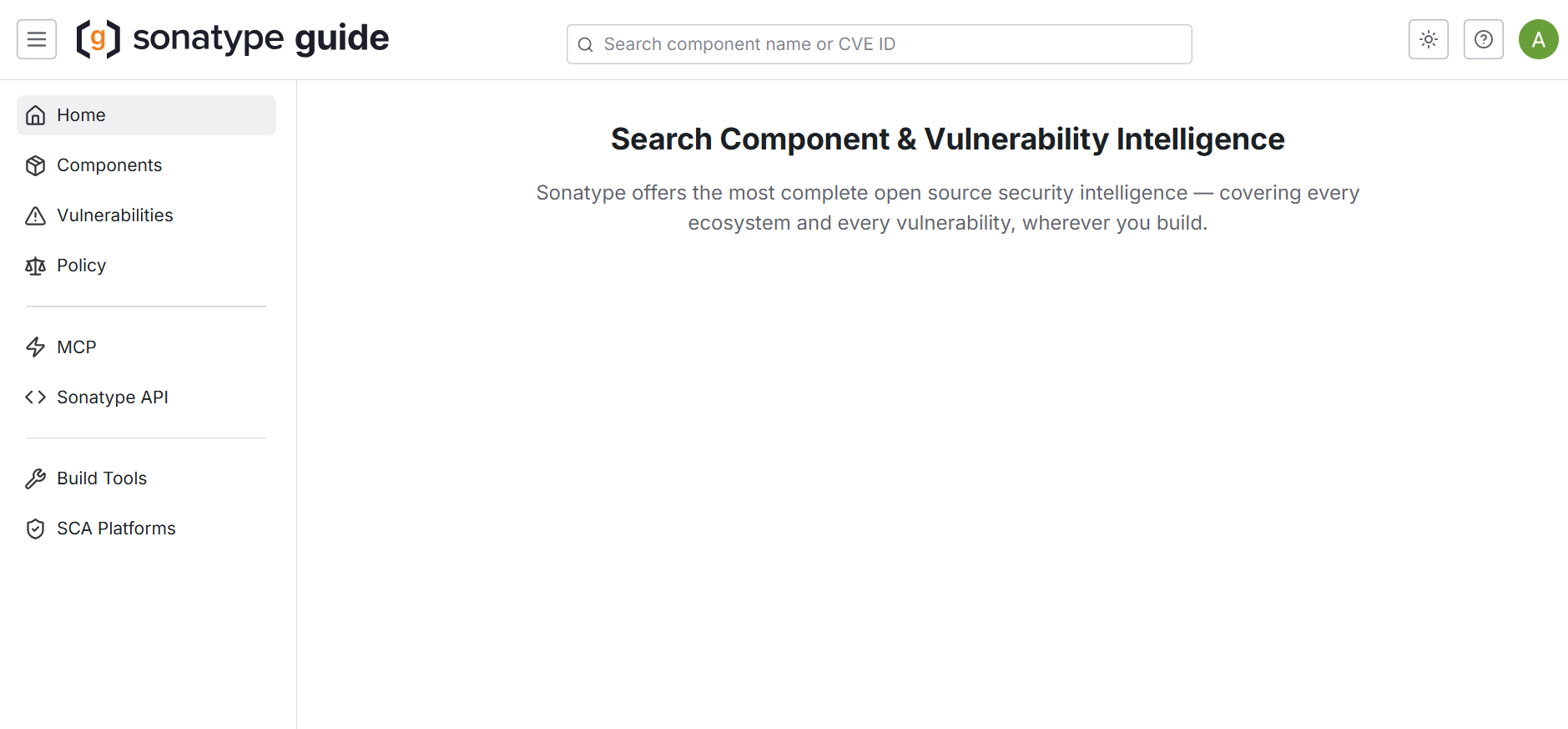This screenshot has width=1568, height=729.
Task: Click the Vulnerabilities warning triangle icon
Action: [x=35, y=215]
